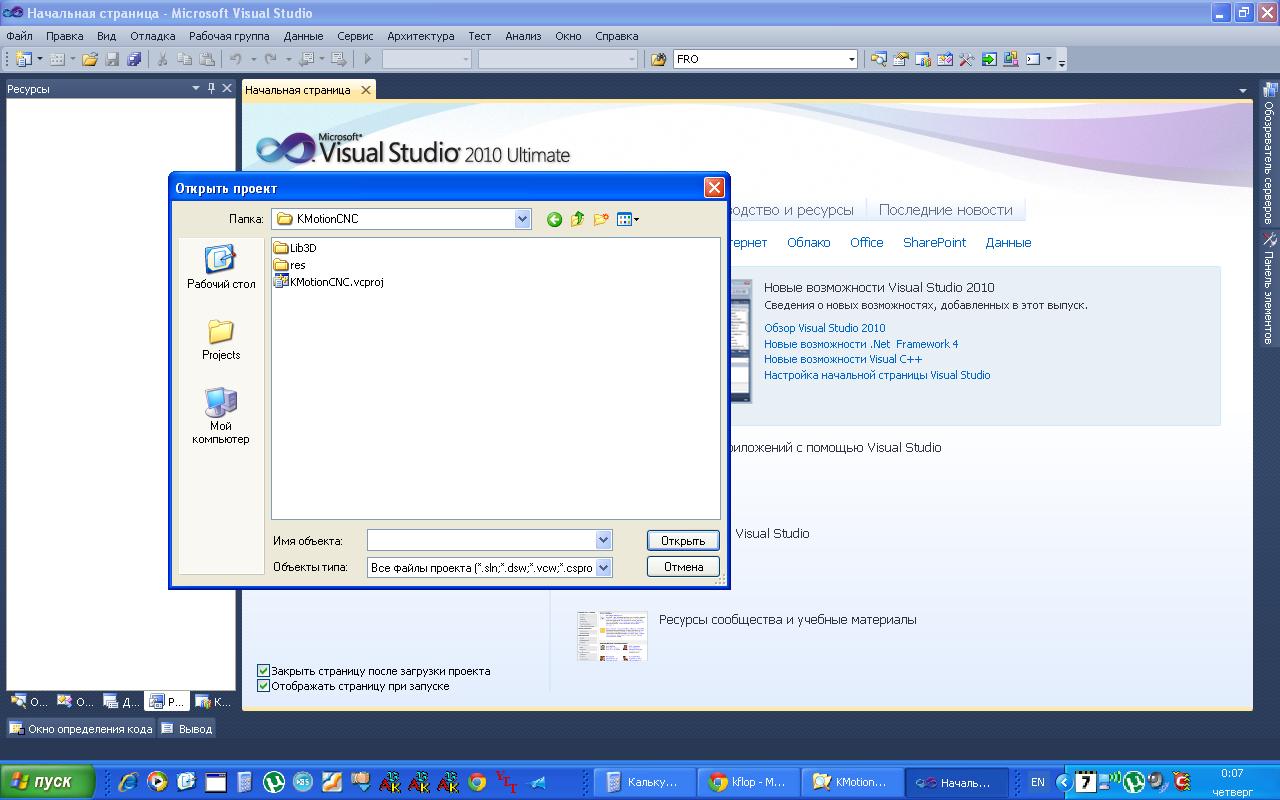The height and width of the screenshot is (800, 1280).
Task: Click the Открыть button
Action: pyautogui.click(x=683, y=540)
